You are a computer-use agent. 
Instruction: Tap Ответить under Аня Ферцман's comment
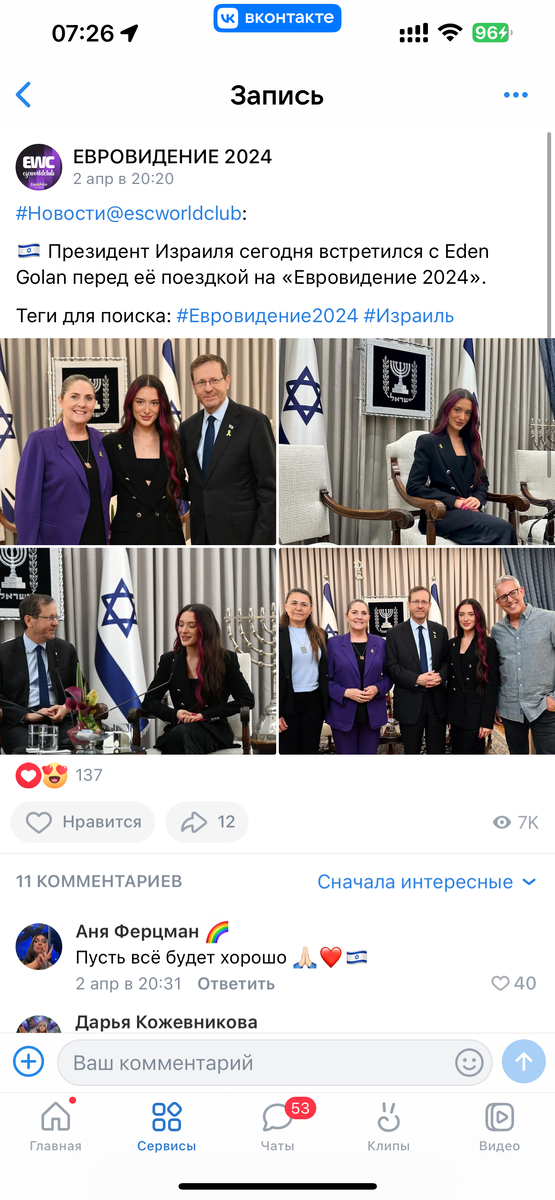click(x=236, y=984)
